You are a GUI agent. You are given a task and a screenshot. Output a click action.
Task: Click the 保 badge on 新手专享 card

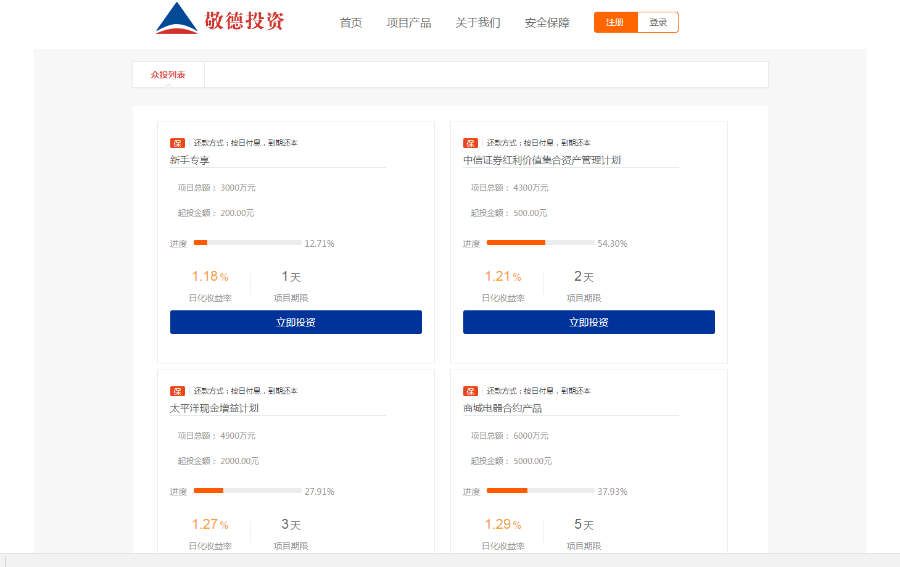coord(177,143)
